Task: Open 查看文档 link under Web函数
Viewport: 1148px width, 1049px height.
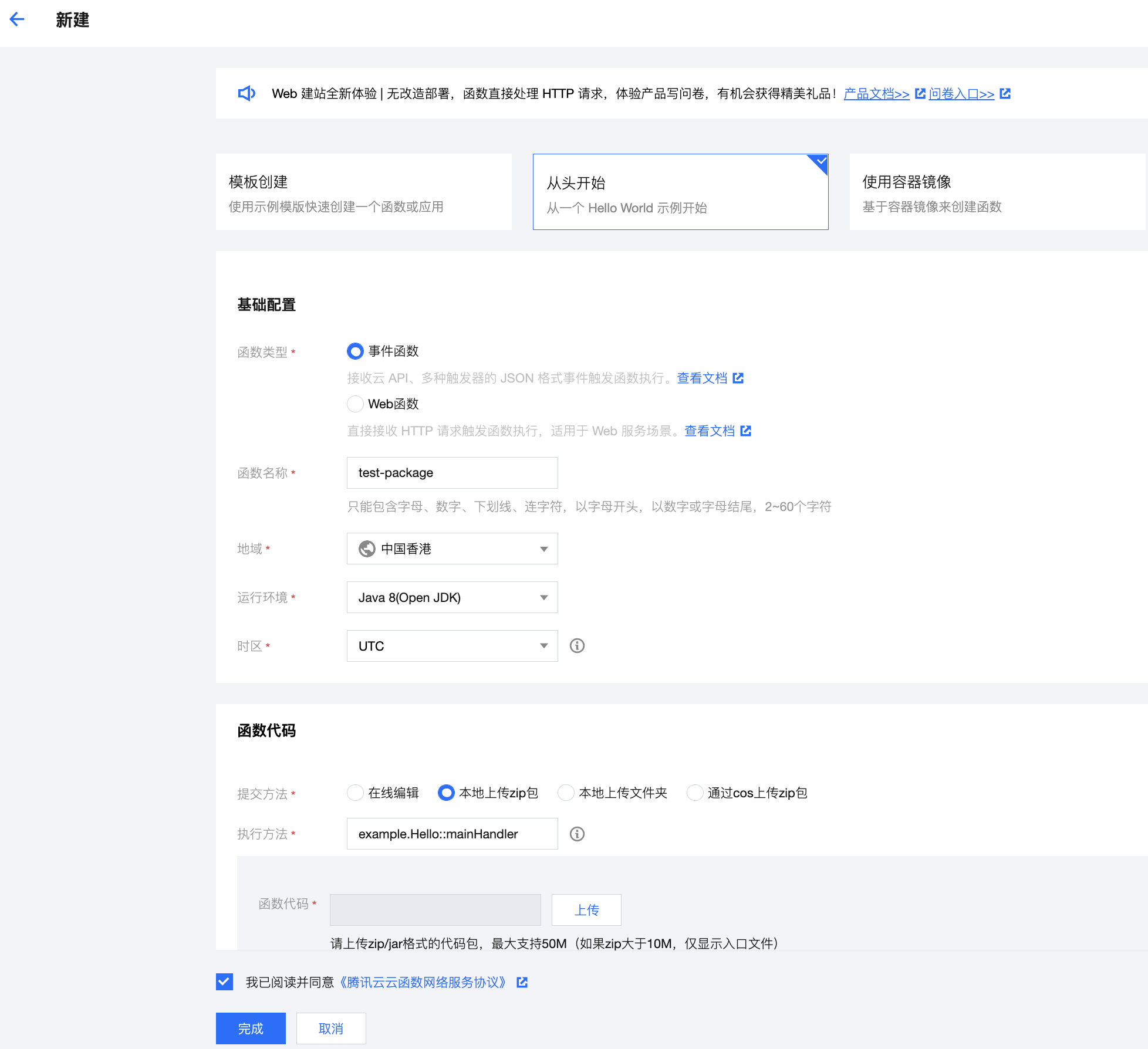Action: click(x=710, y=431)
